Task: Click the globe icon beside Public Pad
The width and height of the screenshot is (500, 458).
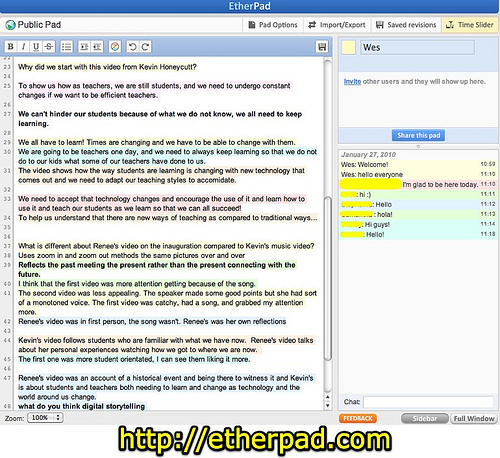Action: 11,25
